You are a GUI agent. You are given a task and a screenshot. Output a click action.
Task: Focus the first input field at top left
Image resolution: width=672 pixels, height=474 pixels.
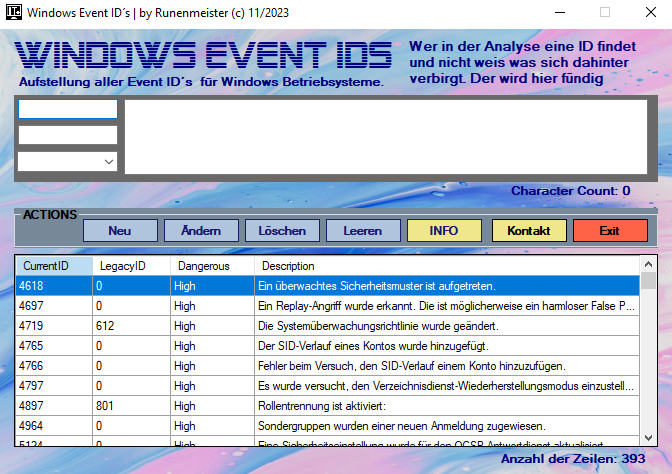[67, 109]
